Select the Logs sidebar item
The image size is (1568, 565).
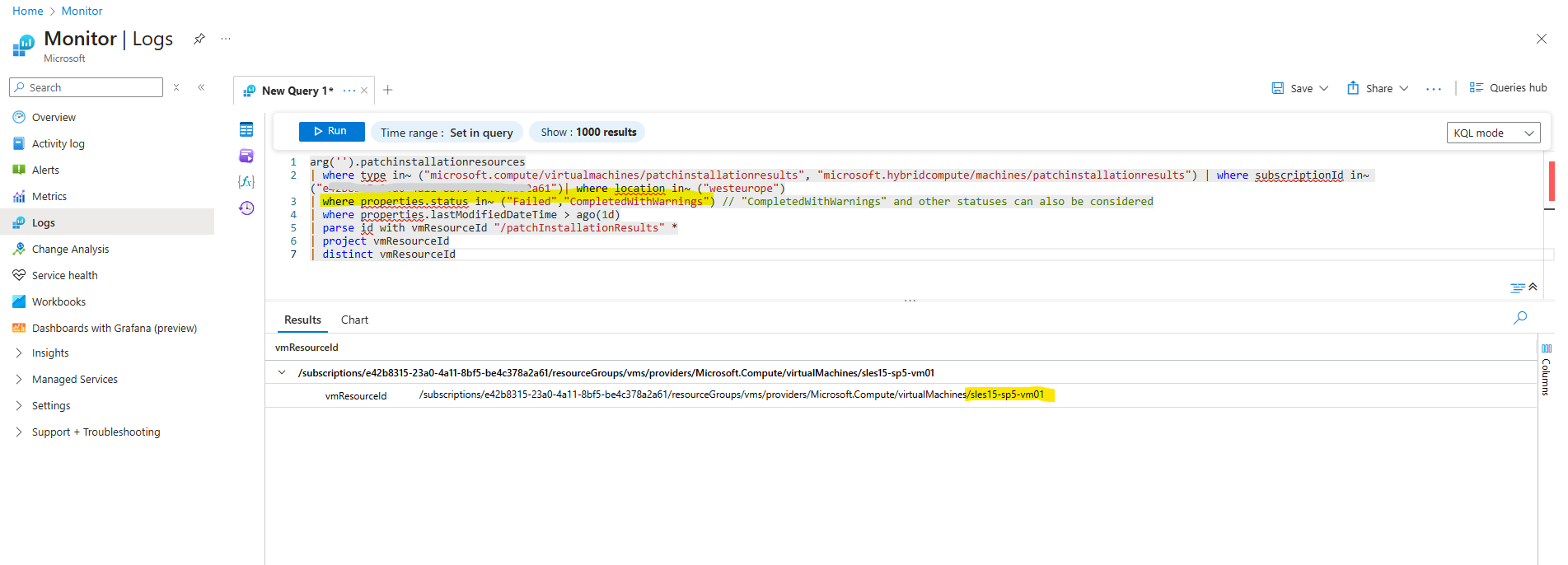pyautogui.click(x=107, y=222)
